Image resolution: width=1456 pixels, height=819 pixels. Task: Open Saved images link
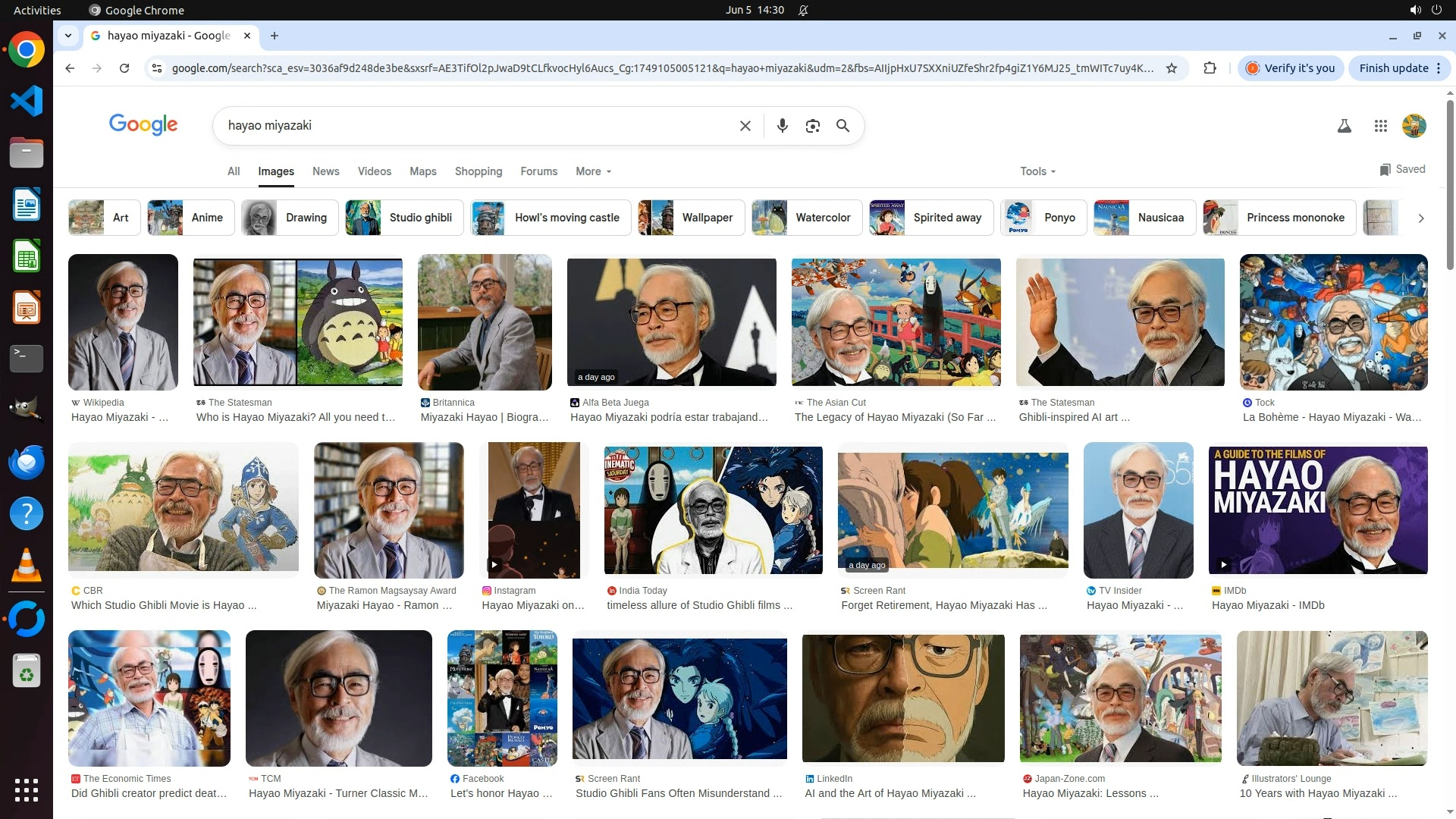[1402, 169]
